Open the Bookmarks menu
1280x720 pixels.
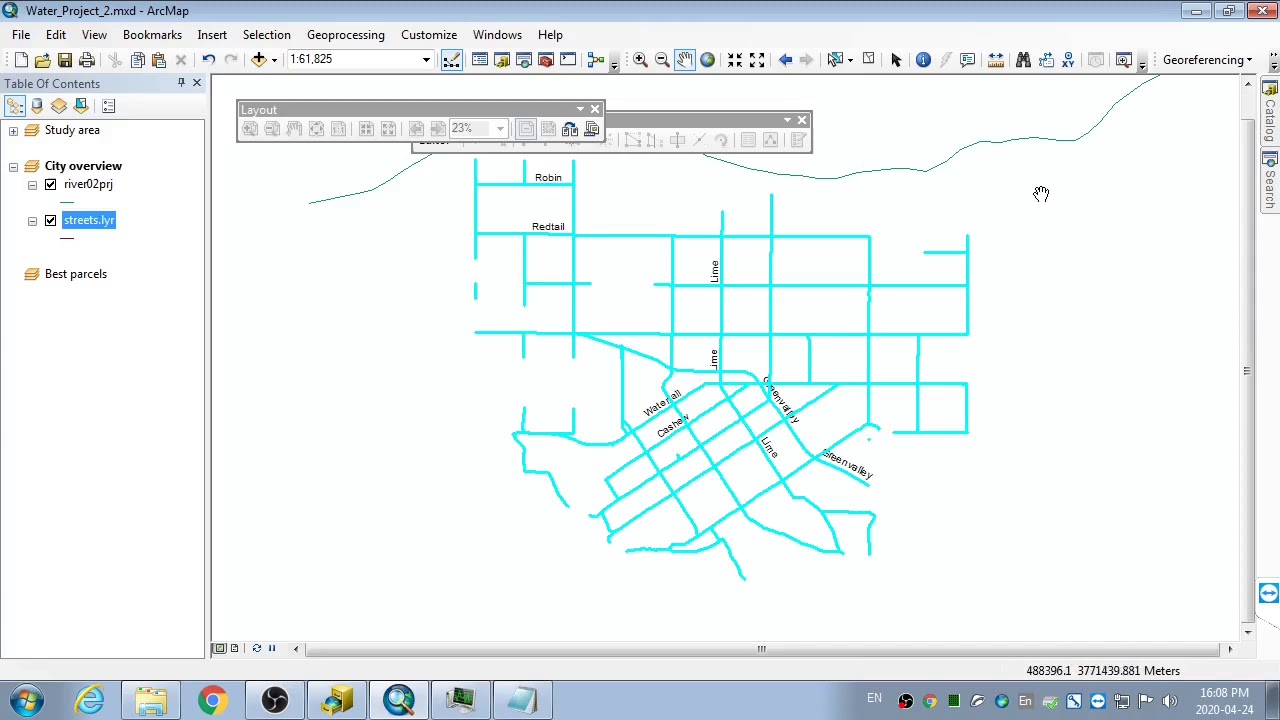click(x=152, y=35)
